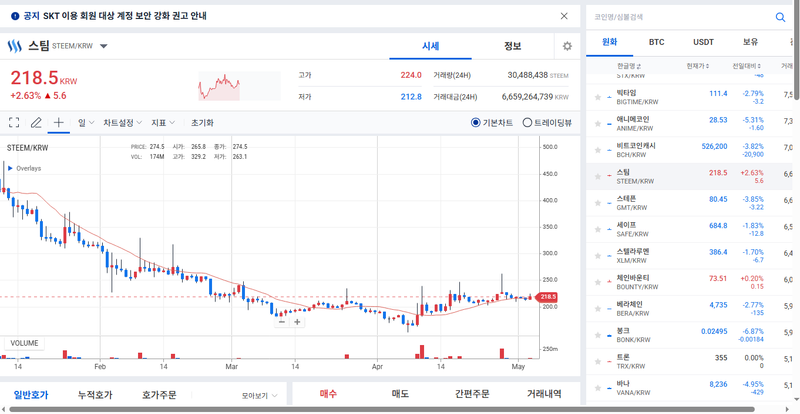Click the 초기화 reset button
Viewport: 800px width, 414px height.
(202, 123)
